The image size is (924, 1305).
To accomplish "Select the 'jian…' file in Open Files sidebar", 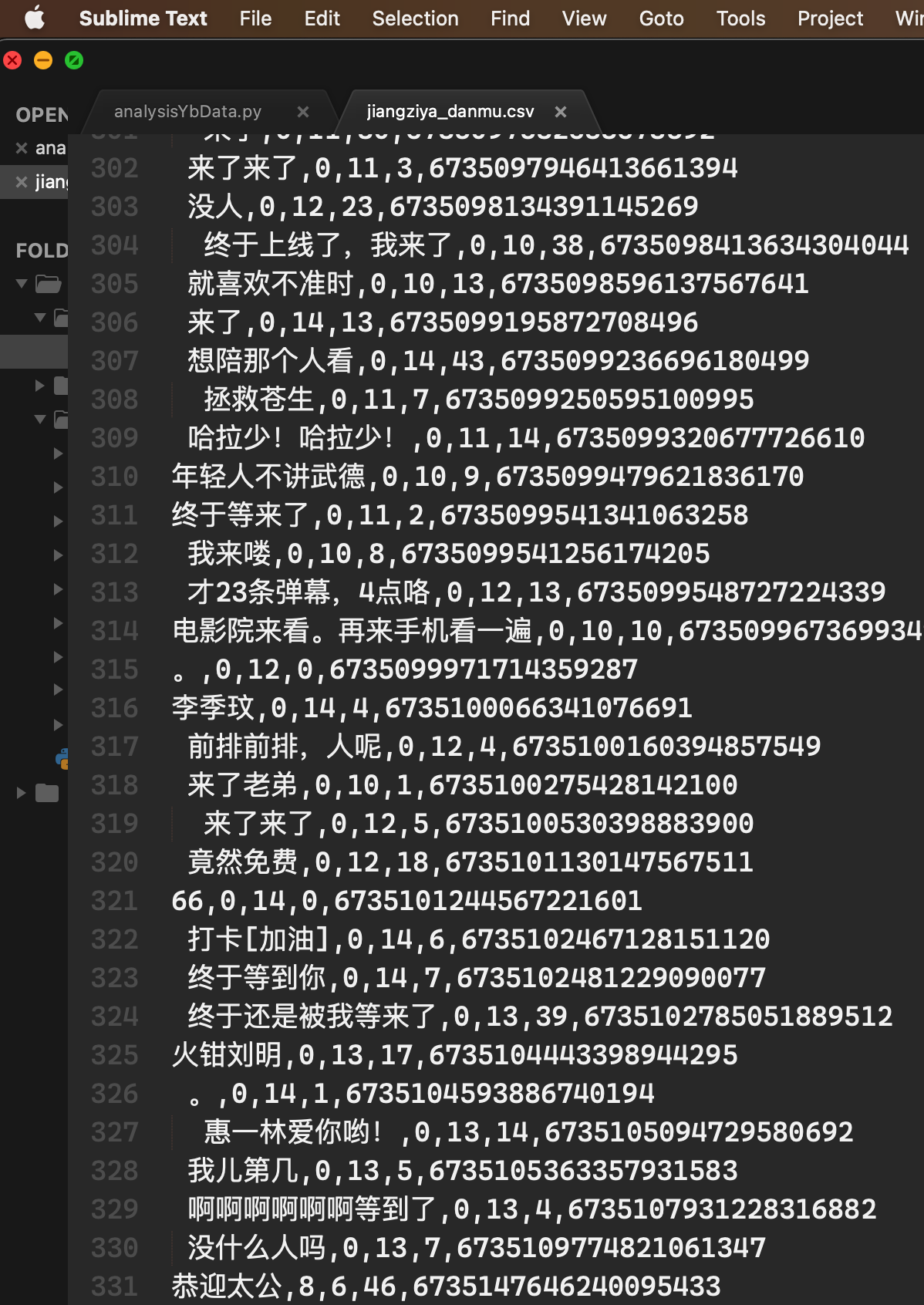I will pyautogui.click(x=51, y=182).
